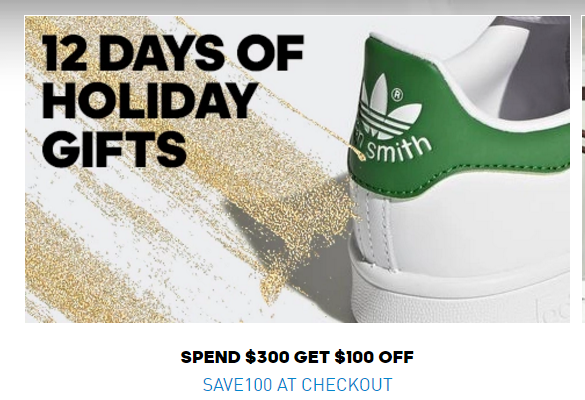The height and width of the screenshot is (400, 585).
Task: Click the registered trademark symbol beside the trefoil
Action: [x=398, y=95]
